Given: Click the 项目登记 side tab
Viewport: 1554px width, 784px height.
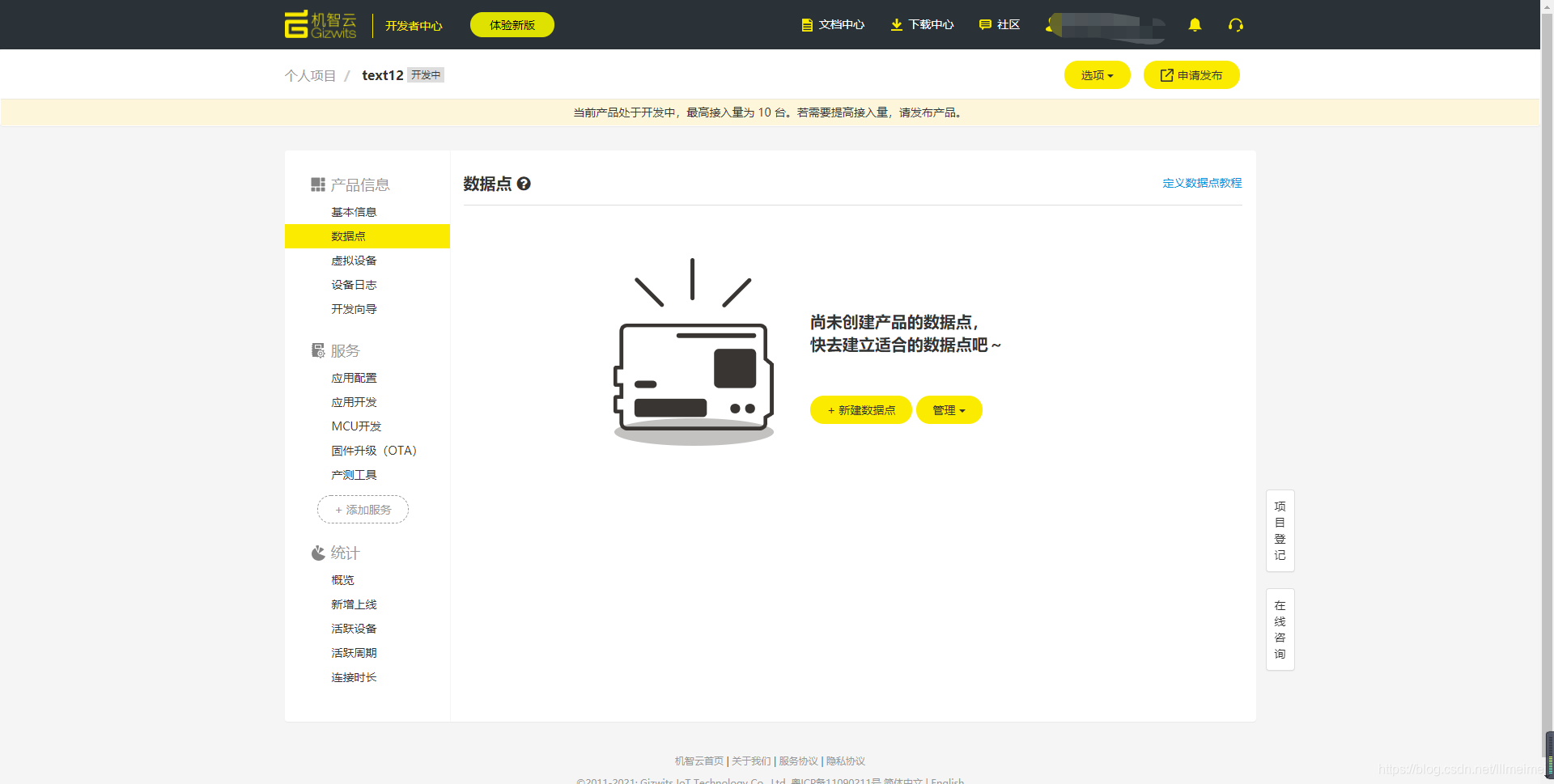Looking at the screenshot, I should 1280,531.
